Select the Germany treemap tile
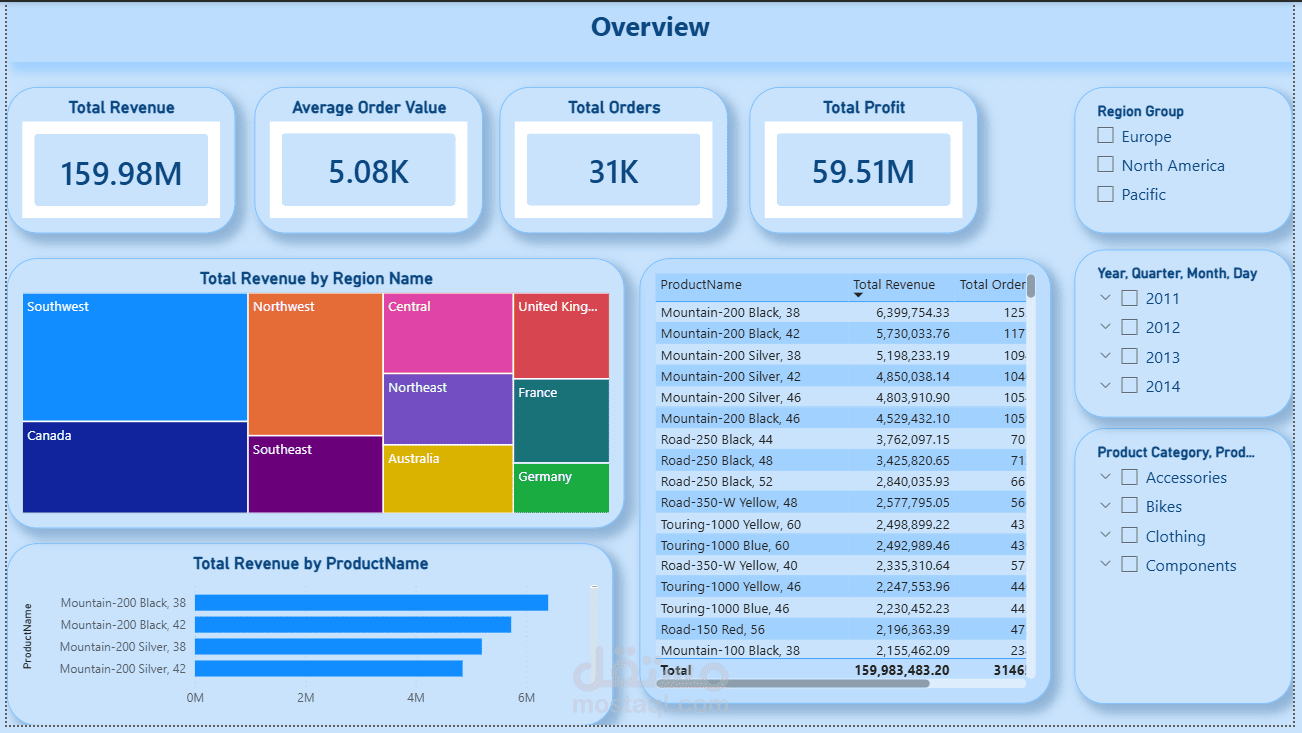Screen dimensions: 1302x733 point(561,488)
